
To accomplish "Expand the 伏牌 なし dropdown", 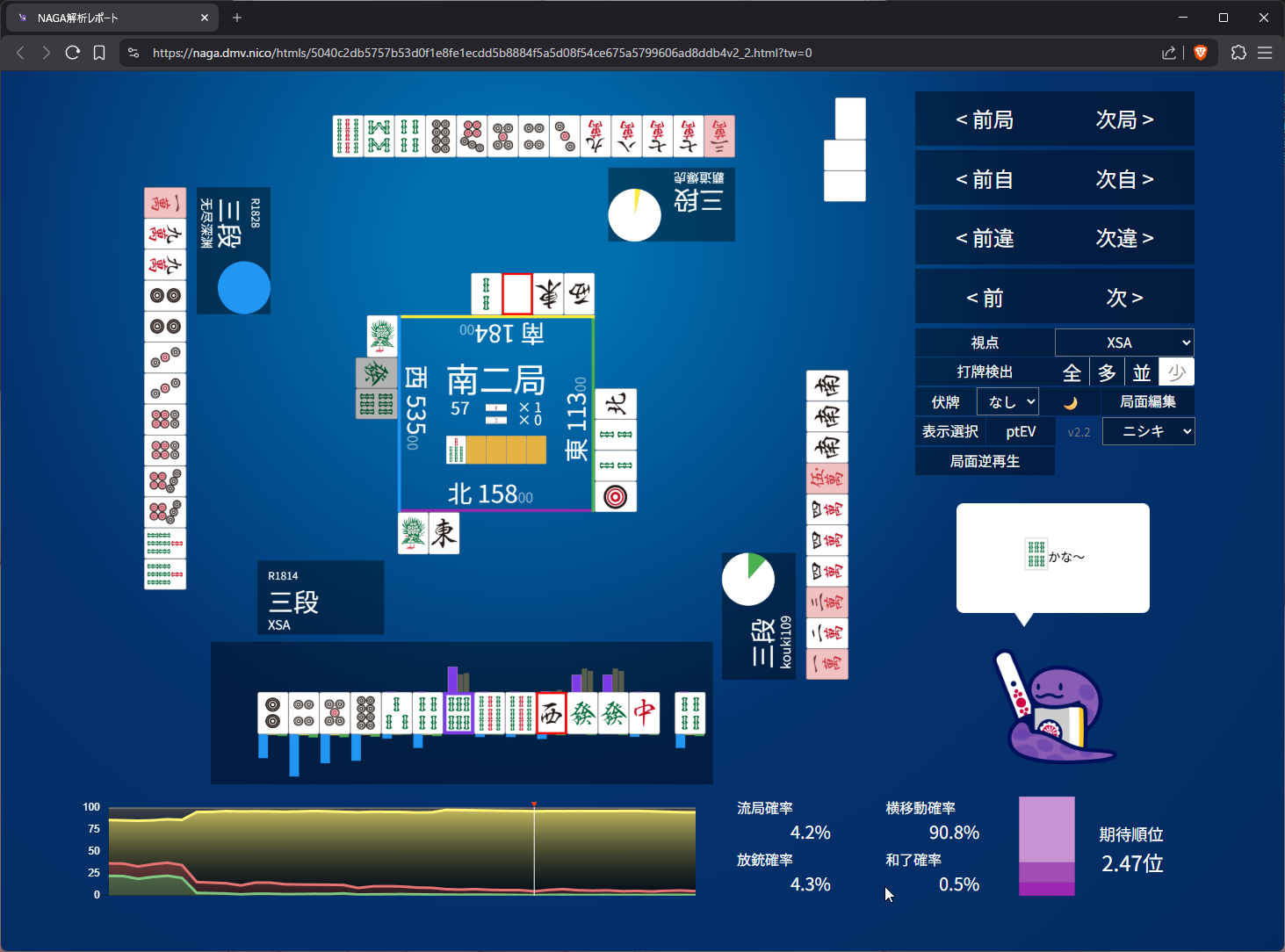I will tap(1008, 402).
